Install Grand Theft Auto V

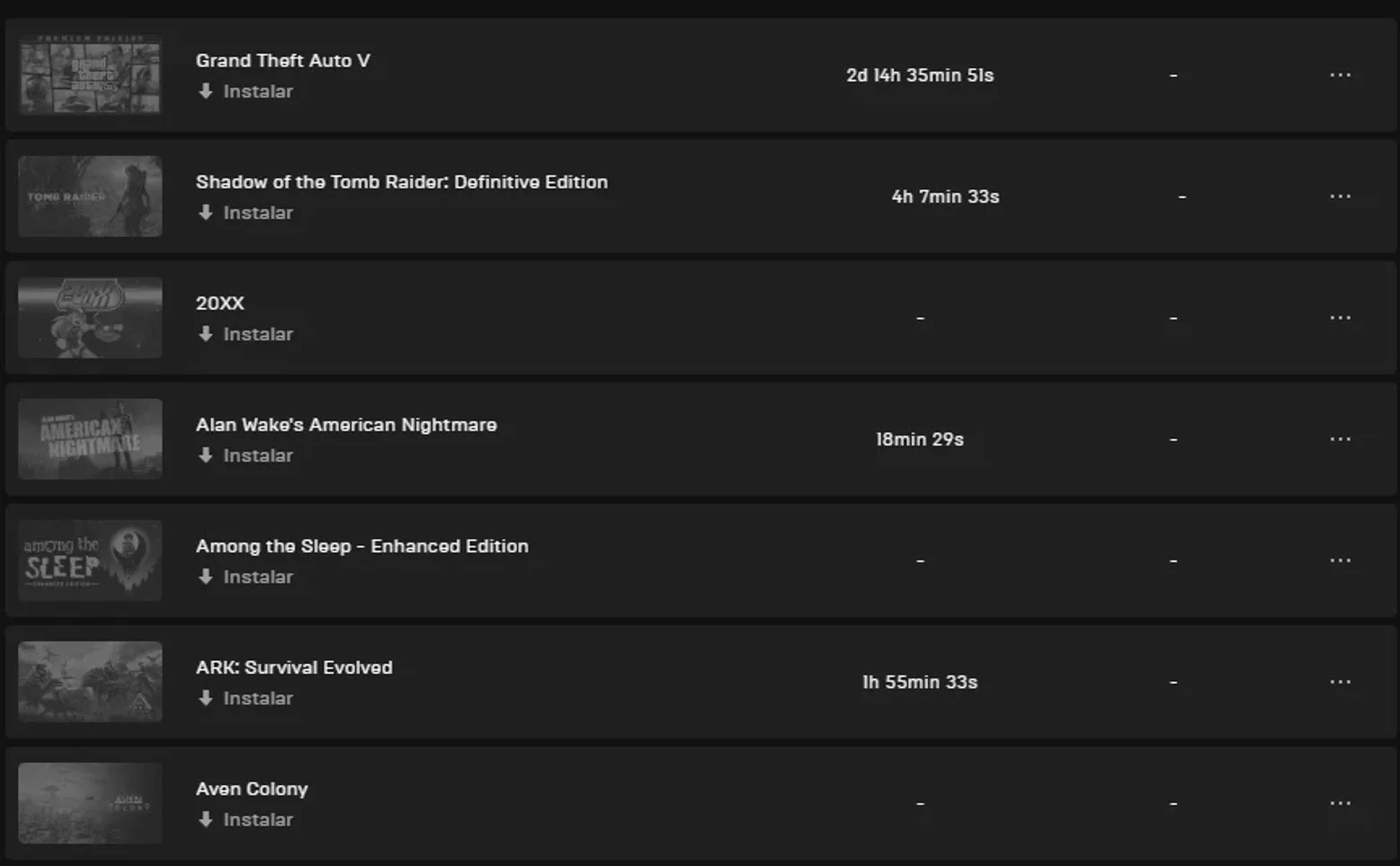tap(246, 92)
